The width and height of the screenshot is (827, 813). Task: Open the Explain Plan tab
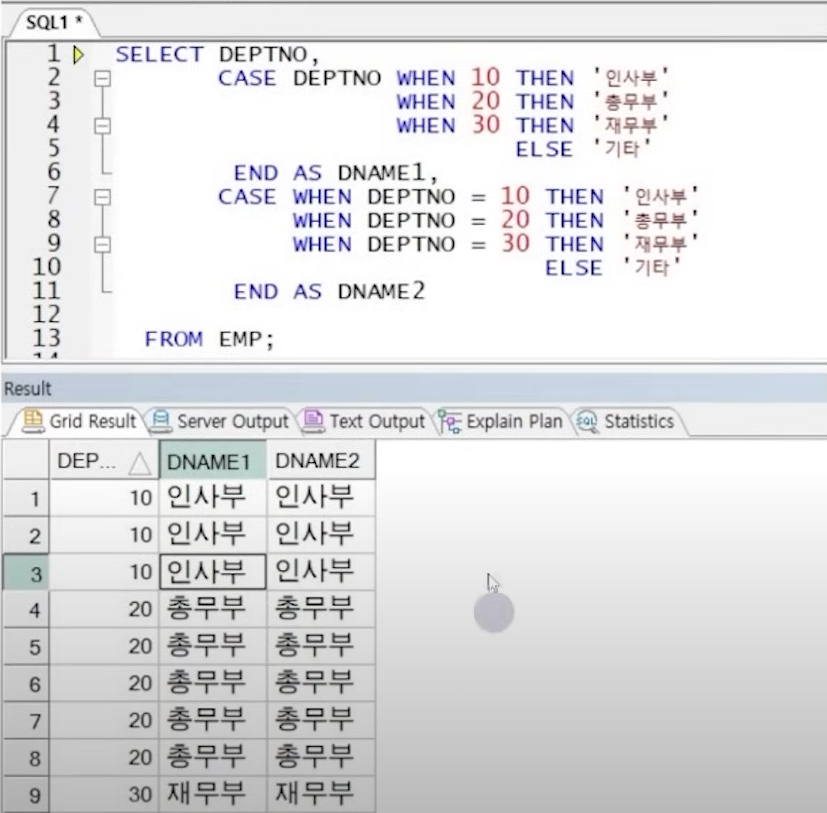[x=501, y=421]
